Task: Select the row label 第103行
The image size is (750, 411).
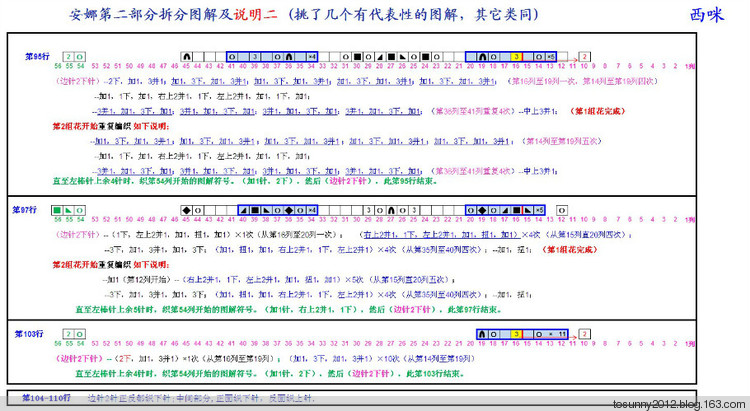Action: tap(29, 334)
